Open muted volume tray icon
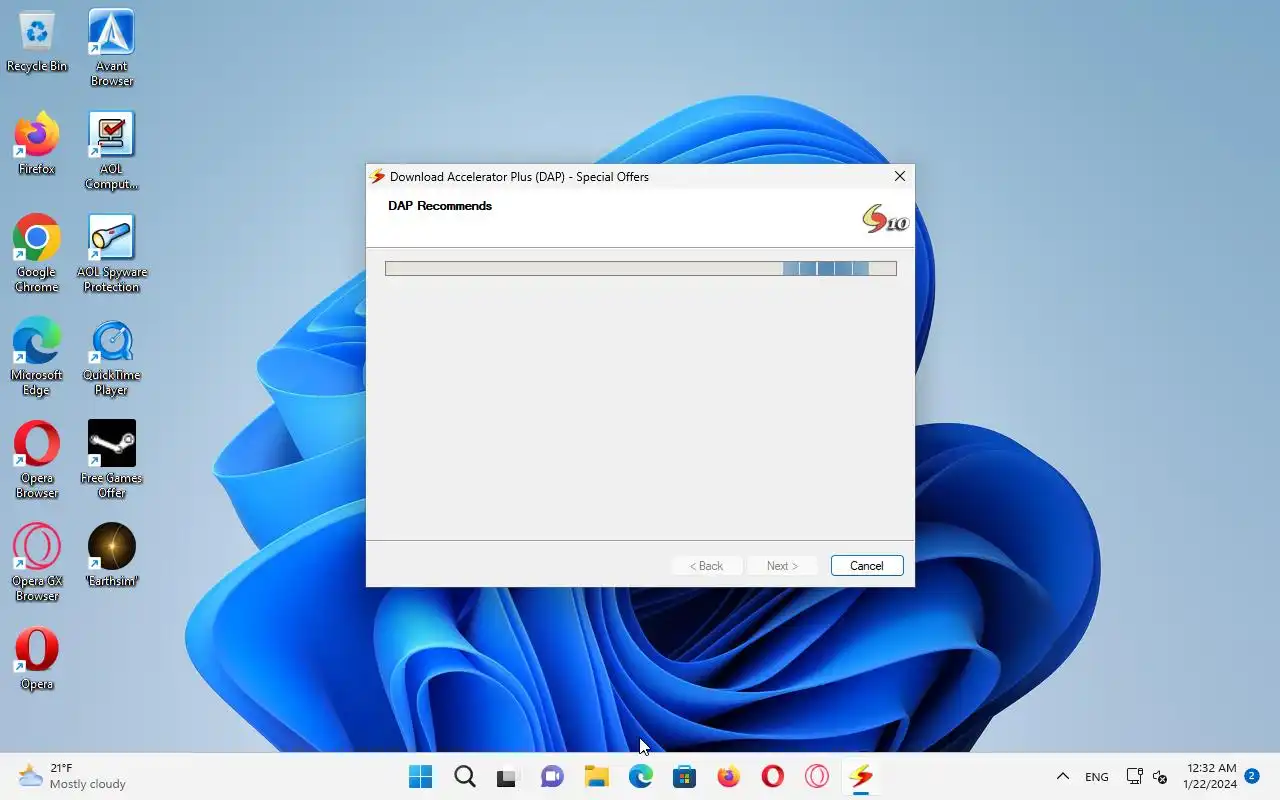The width and height of the screenshot is (1280, 800). (x=1160, y=776)
